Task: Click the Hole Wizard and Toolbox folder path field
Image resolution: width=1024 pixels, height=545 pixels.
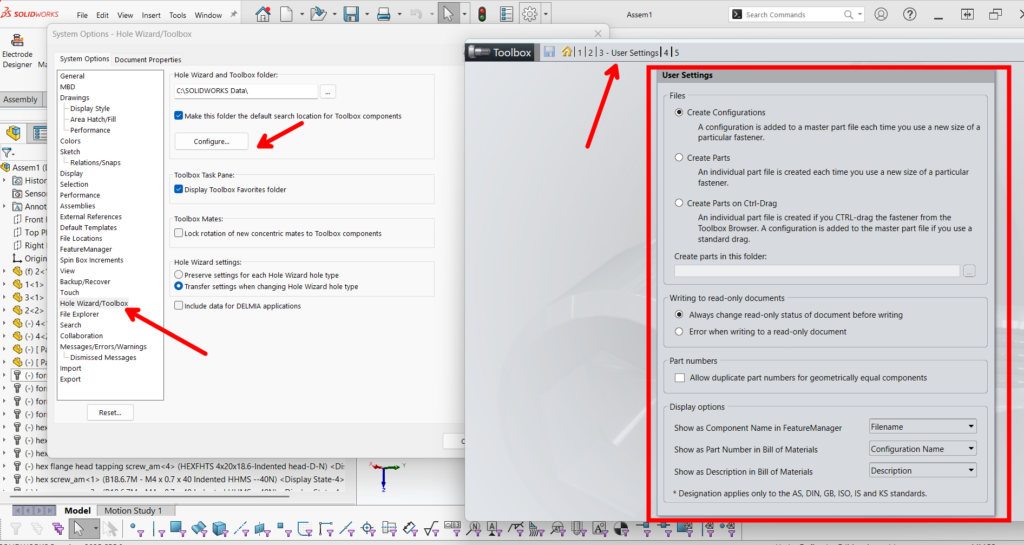Action: [246, 91]
